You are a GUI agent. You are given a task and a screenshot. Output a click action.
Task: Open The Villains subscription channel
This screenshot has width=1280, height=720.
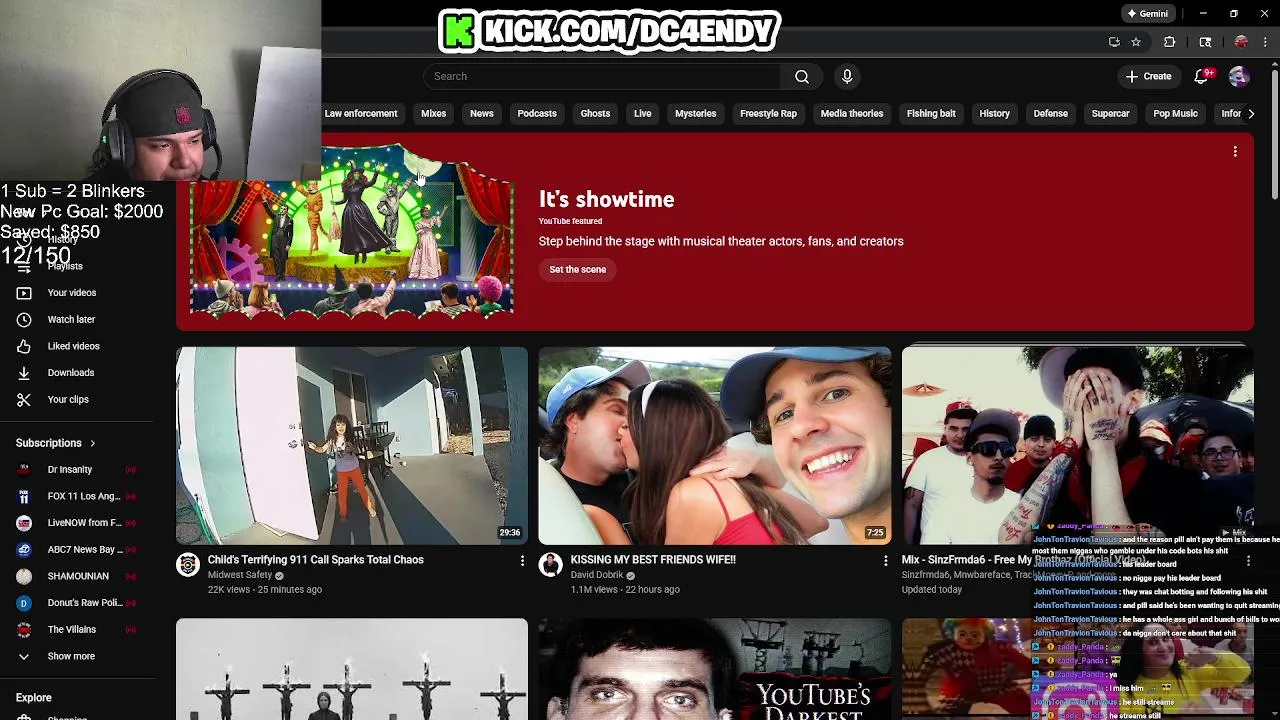click(76, 629)
